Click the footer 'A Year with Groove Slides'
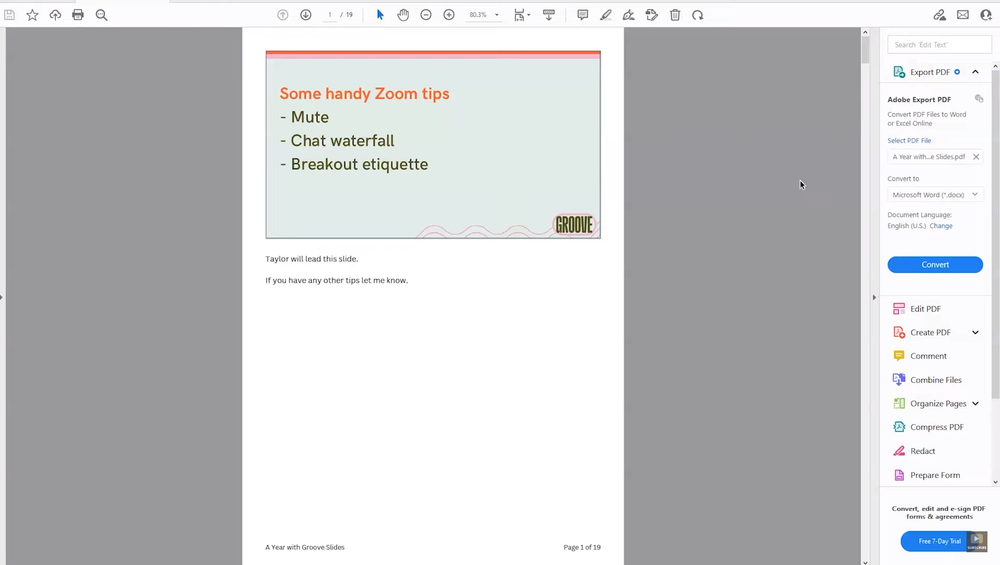 [305, 547]
